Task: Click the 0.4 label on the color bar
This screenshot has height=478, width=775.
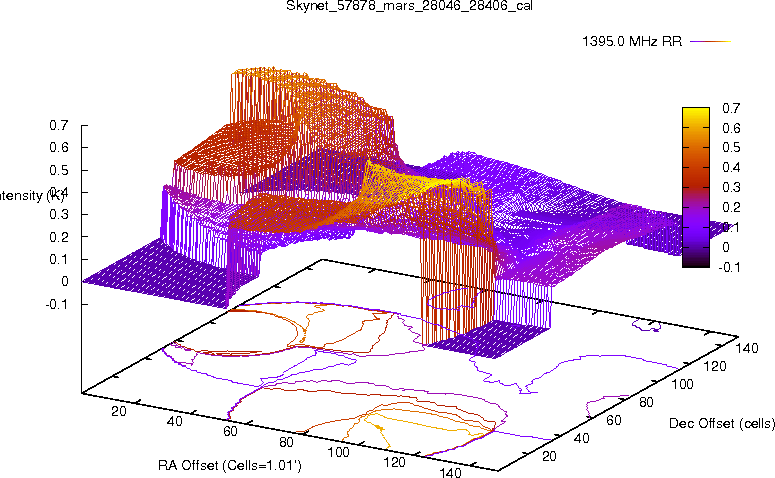Action: click(731, 168)
